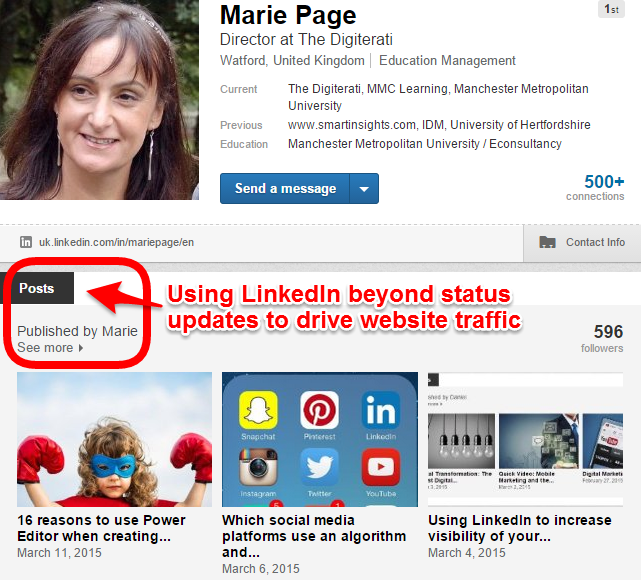The width and height of the screenshot is (641, 580).
Task: Open post Which social media platforms use an algorithm
Action: click(x=314, y=536)
